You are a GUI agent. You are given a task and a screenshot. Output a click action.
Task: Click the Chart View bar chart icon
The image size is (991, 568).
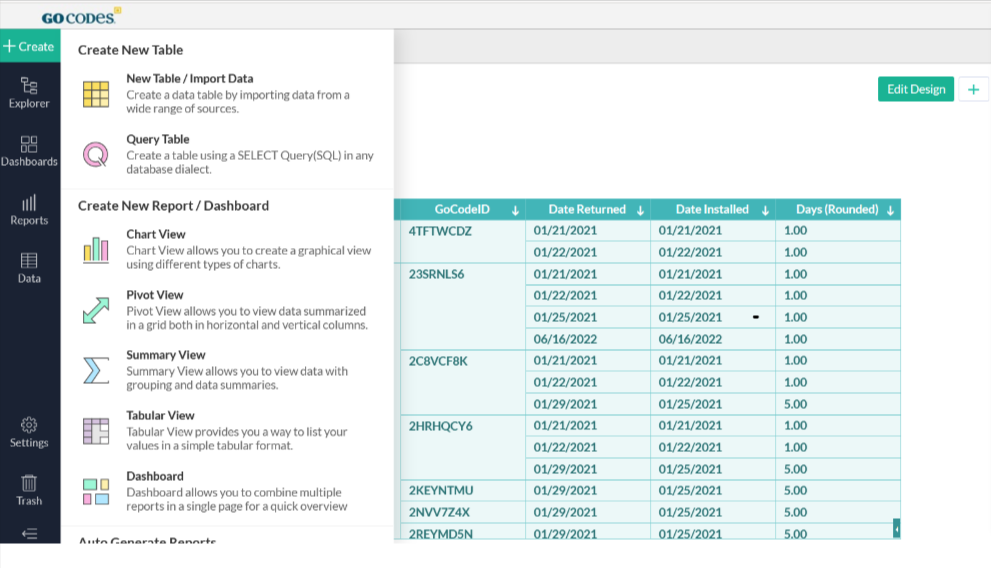96,250
